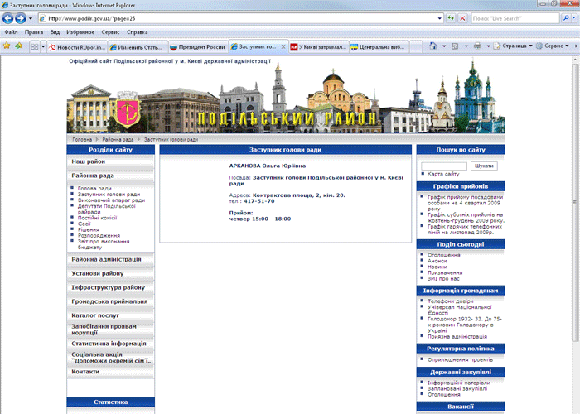Click the Add to Favorites icon
This screenshot has height=414, width=580.
[18, 46]
